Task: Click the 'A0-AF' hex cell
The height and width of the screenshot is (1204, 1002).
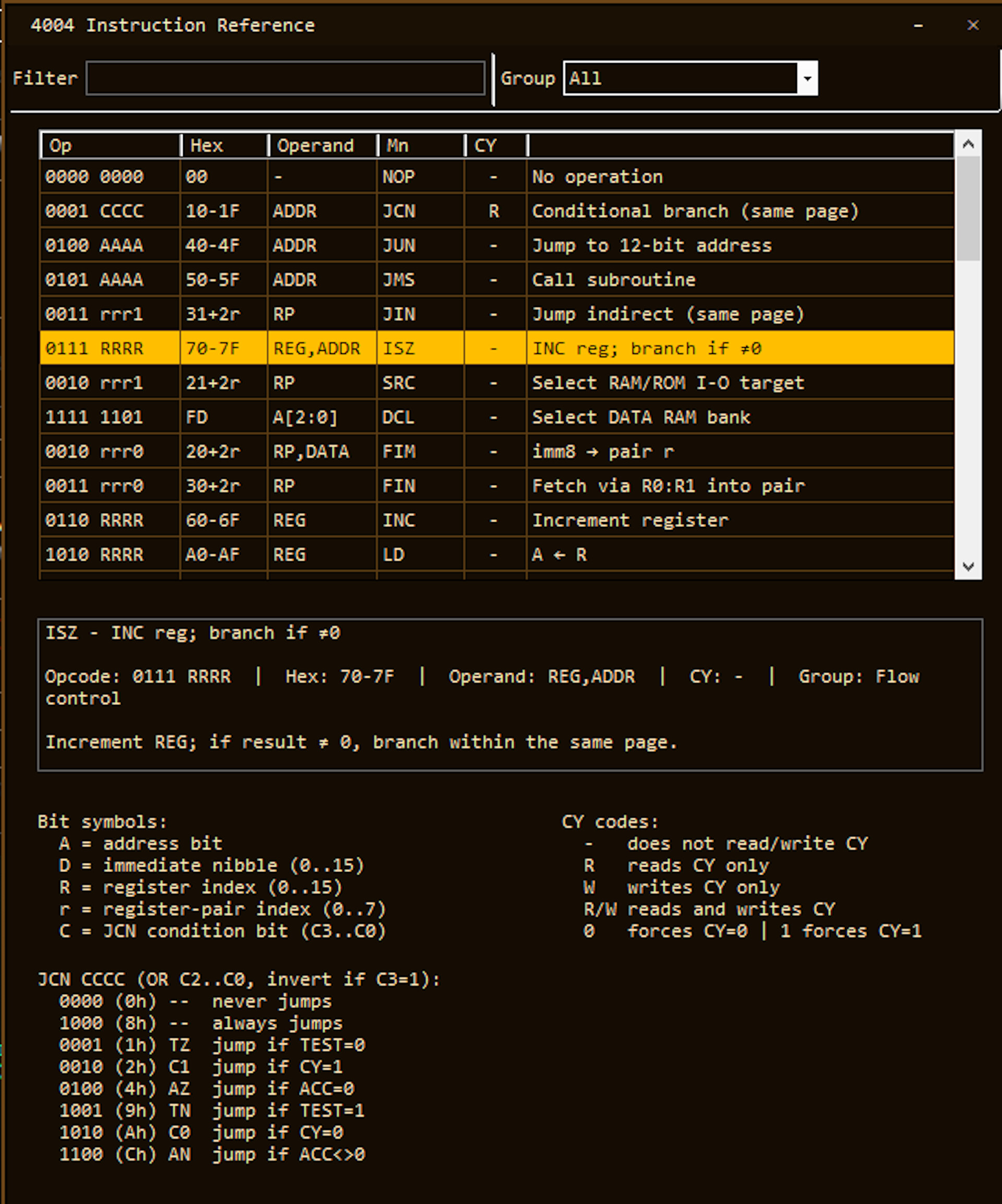Action: click(224, 554)
